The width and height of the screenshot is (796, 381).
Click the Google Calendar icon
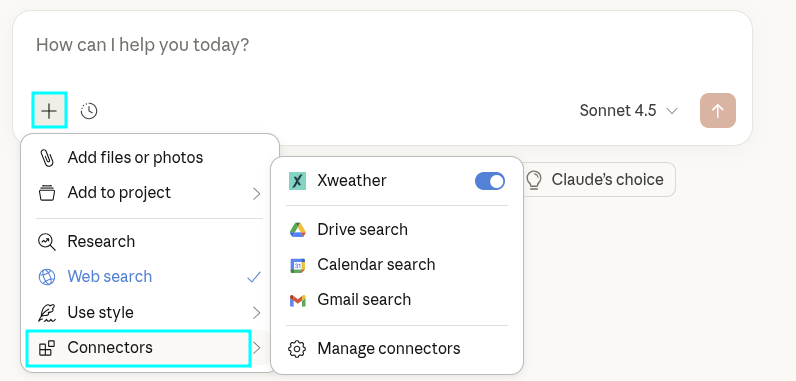pyautogui.click(x=297, y=265)
